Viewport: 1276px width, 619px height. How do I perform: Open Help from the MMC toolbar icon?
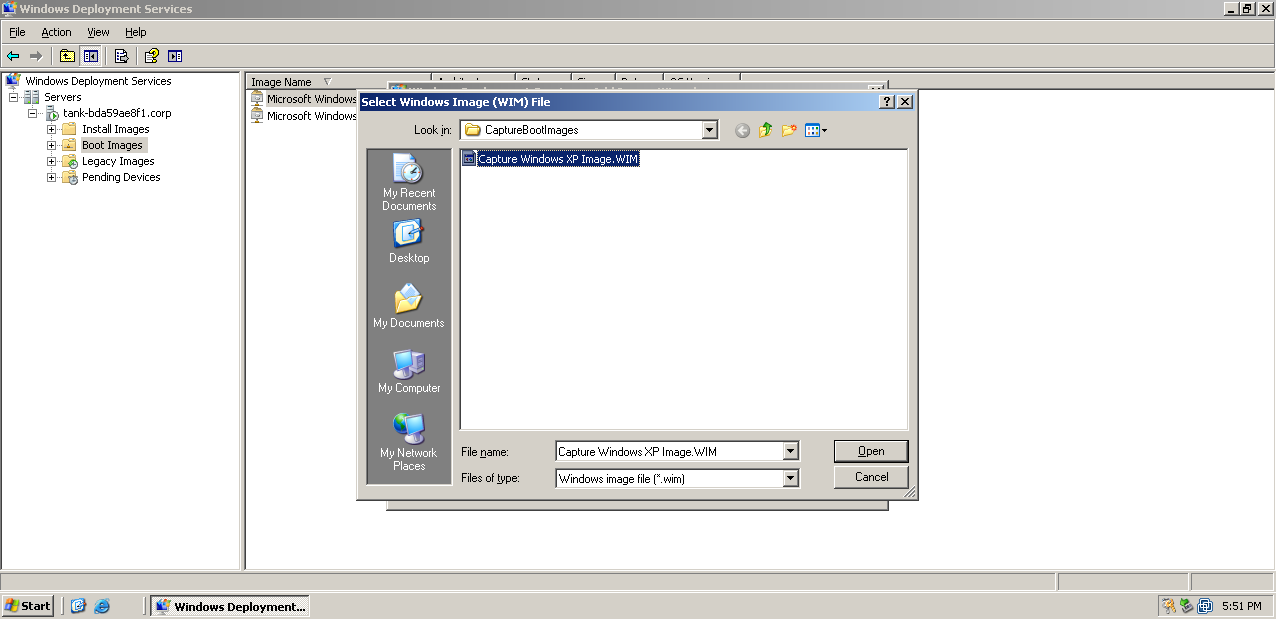coord(152,56)
